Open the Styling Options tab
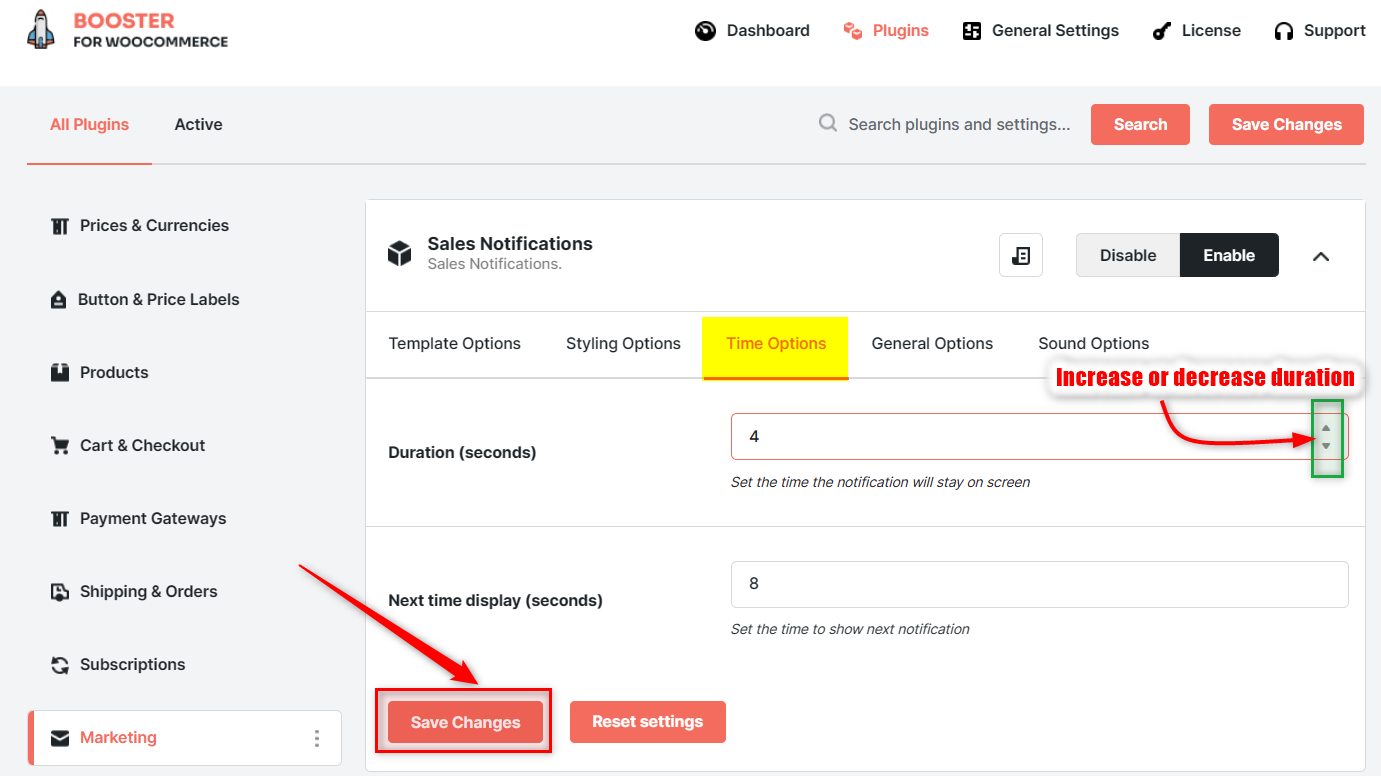Viewport: 1381px width, 776px height. pos(623,343)
